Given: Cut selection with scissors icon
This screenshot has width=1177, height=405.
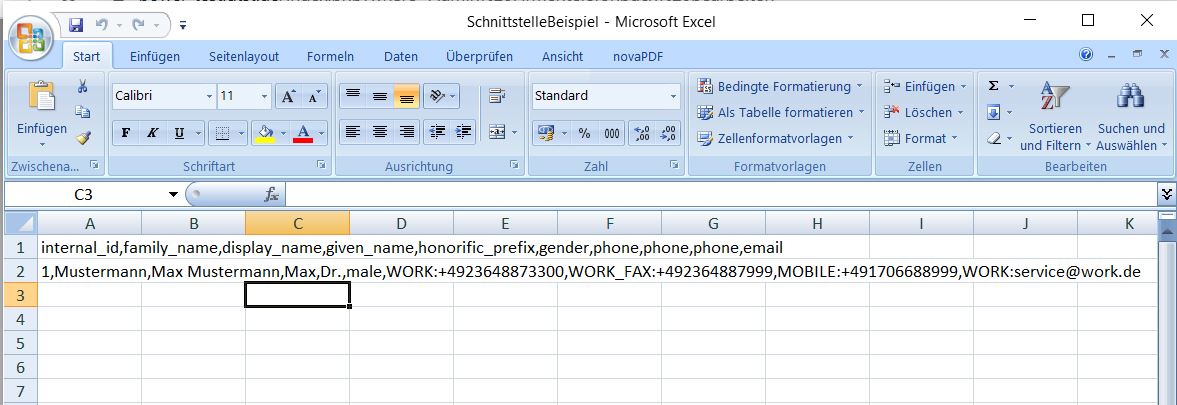Looking at the screenshot, I should (83, 86).
